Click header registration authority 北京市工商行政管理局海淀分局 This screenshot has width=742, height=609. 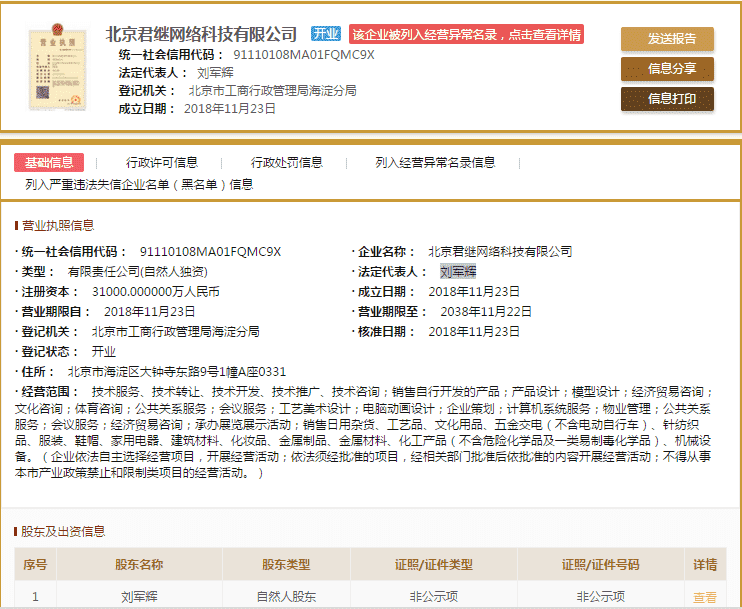[273, 91]
